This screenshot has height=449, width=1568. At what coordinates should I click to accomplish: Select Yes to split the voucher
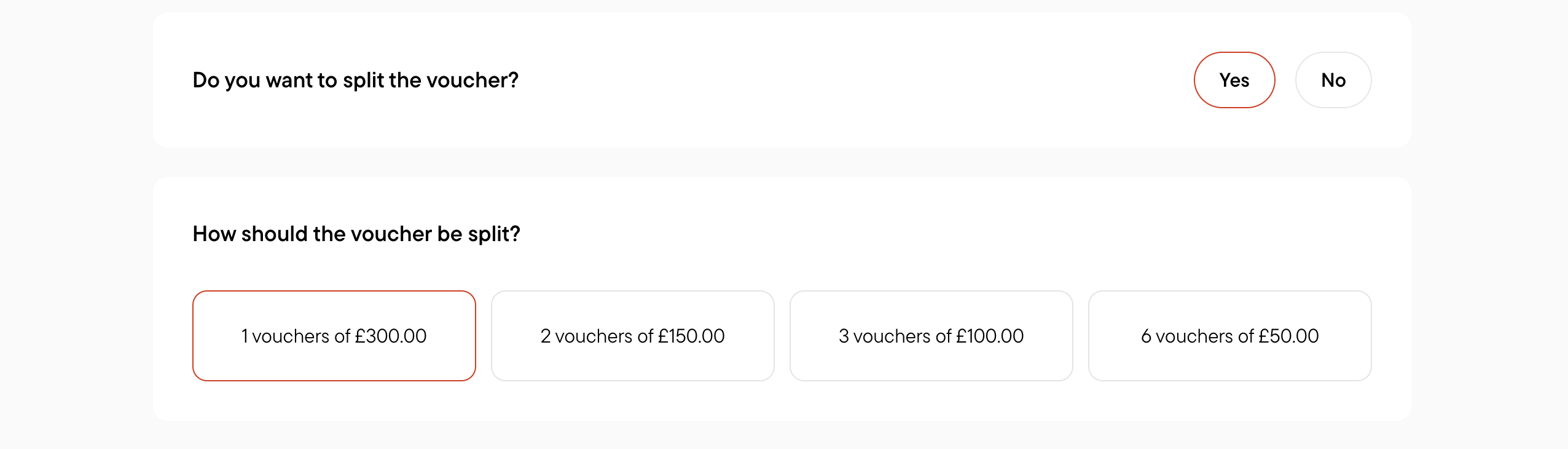(1234, 80)
